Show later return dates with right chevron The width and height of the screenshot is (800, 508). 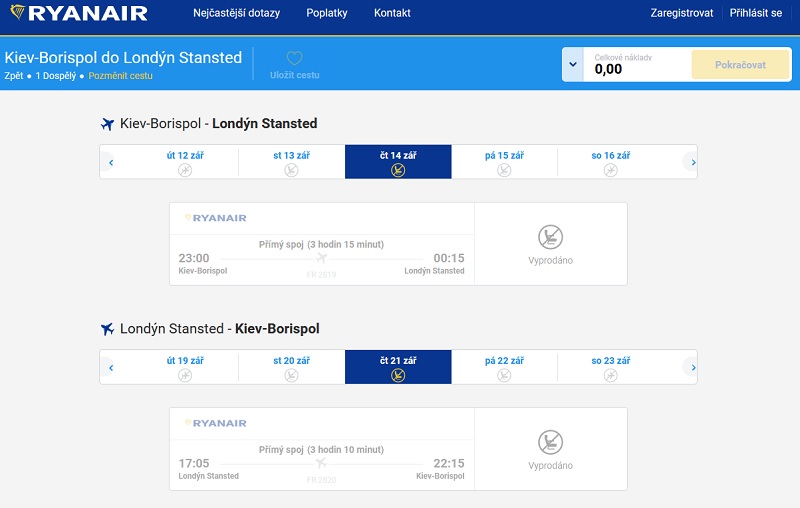point(693,367)
